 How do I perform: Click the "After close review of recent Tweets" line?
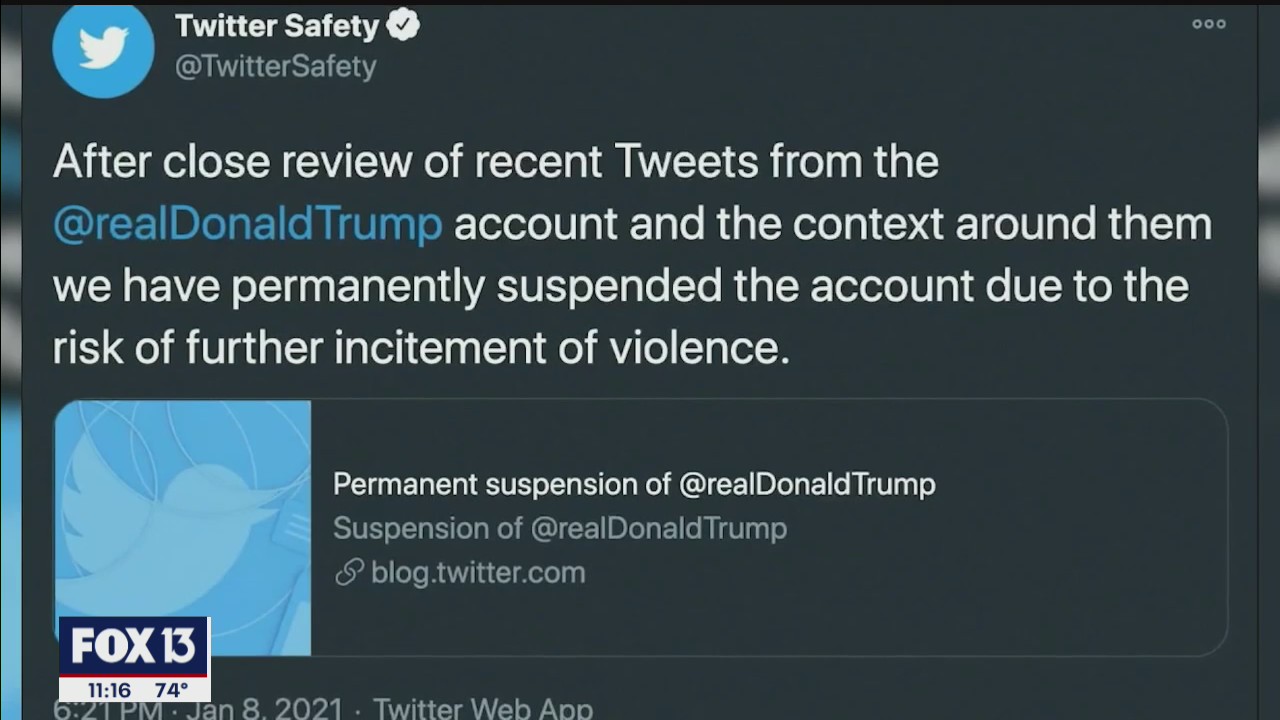pyautogui.click(x=496, y=161)
